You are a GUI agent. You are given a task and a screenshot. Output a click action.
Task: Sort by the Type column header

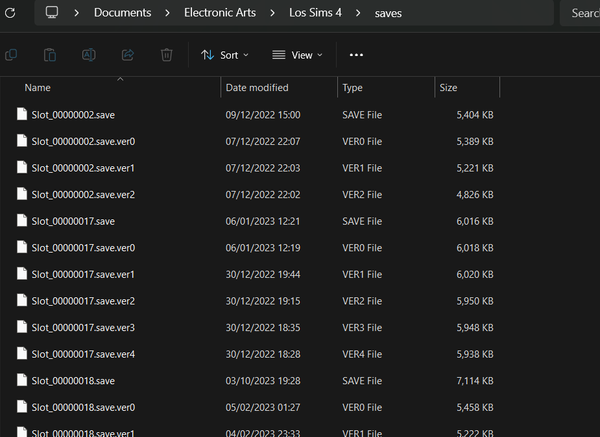click(352, 88)
